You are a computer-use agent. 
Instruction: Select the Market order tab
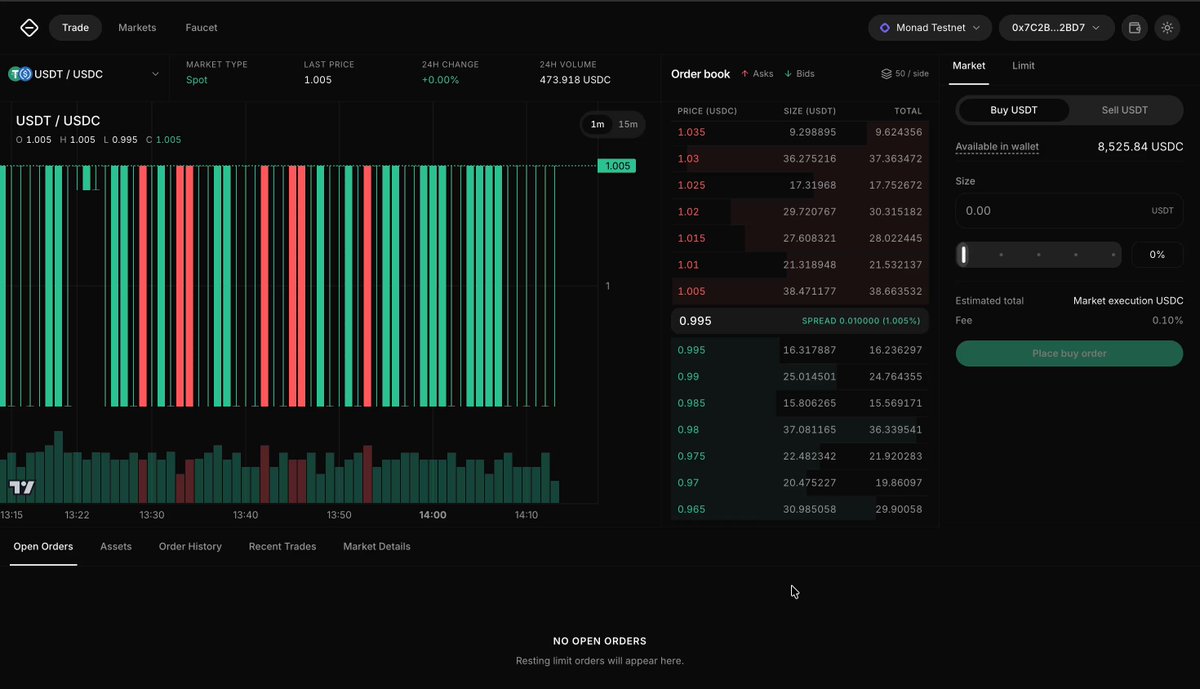click(x=969, y=66)
